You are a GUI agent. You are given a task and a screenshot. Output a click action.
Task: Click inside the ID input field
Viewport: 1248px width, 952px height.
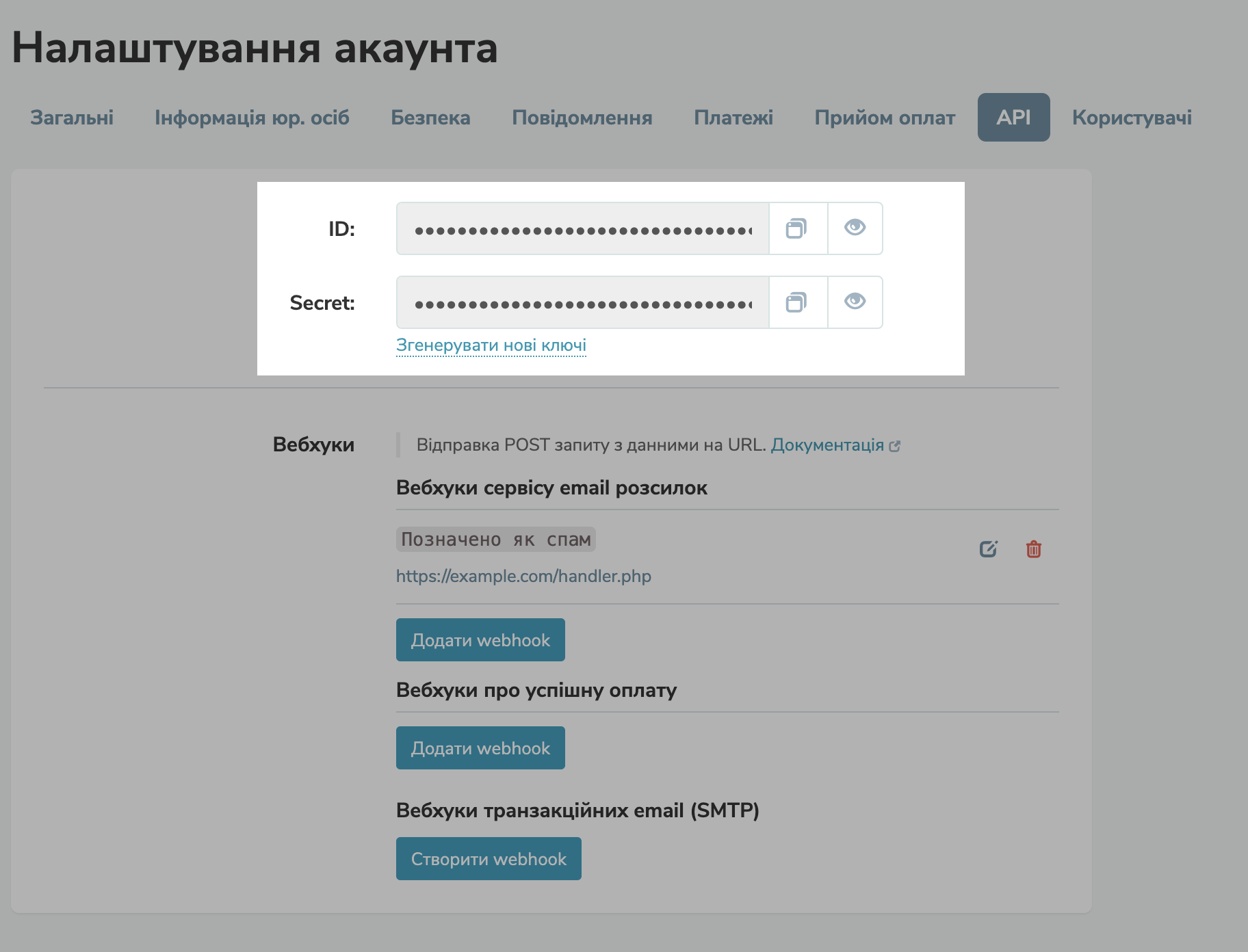[x=582, y=228]
